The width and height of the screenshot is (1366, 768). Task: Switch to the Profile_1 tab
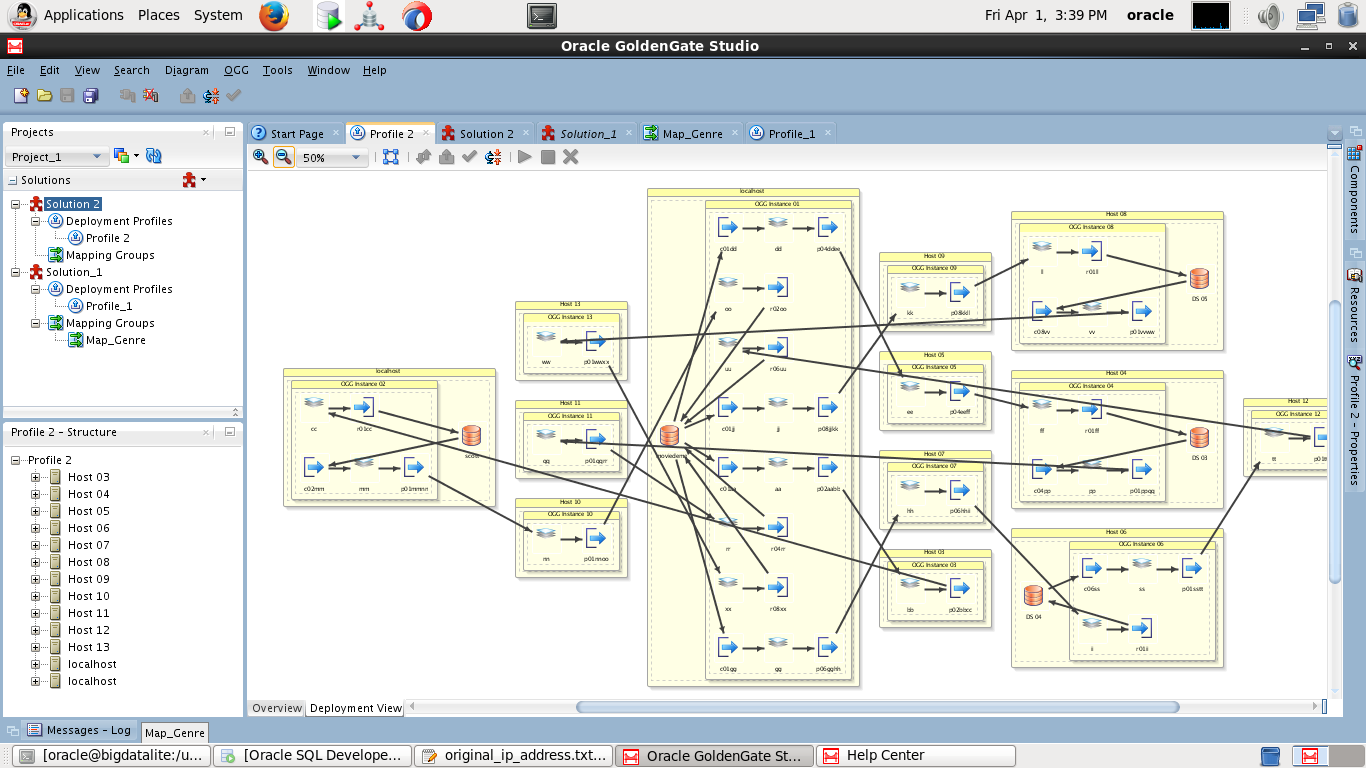click(x=791, y=134)
